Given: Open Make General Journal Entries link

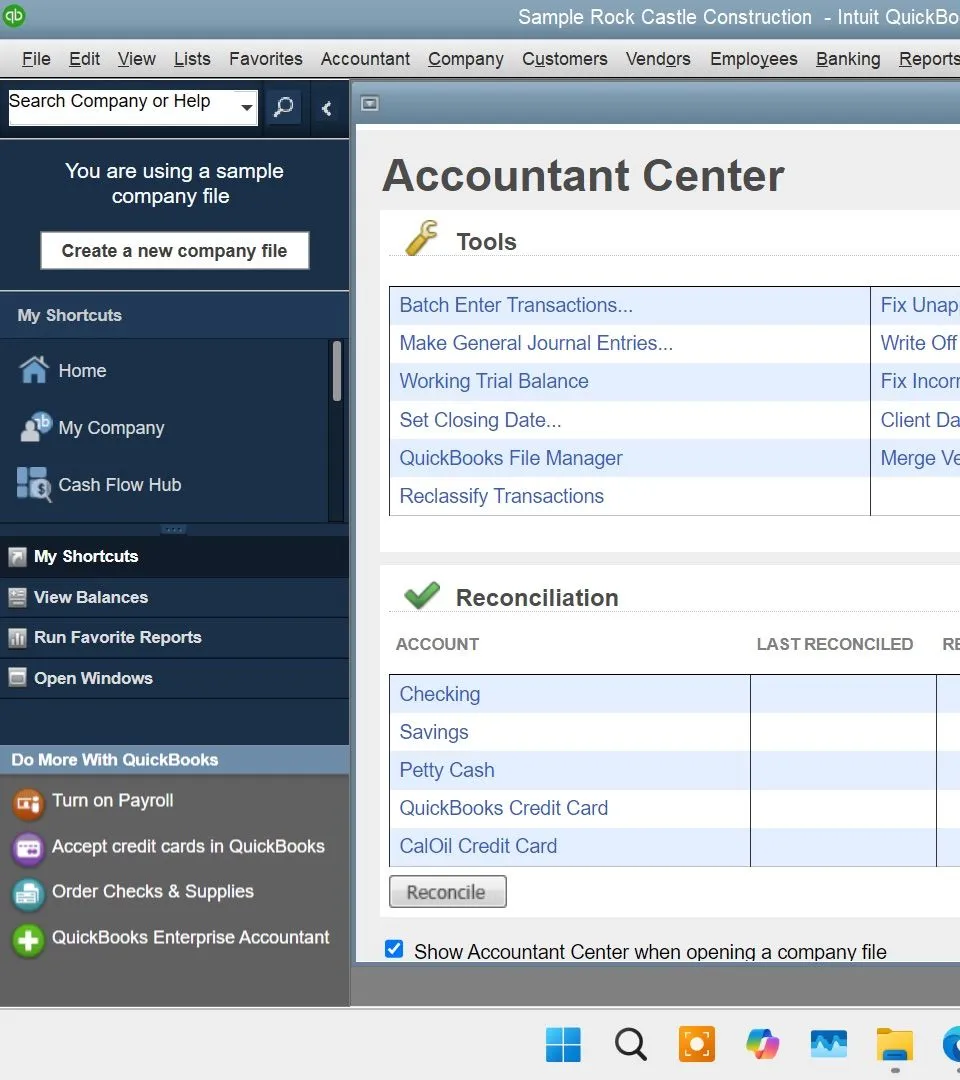Looking at the screenshot, I should [x=536, y=343].
